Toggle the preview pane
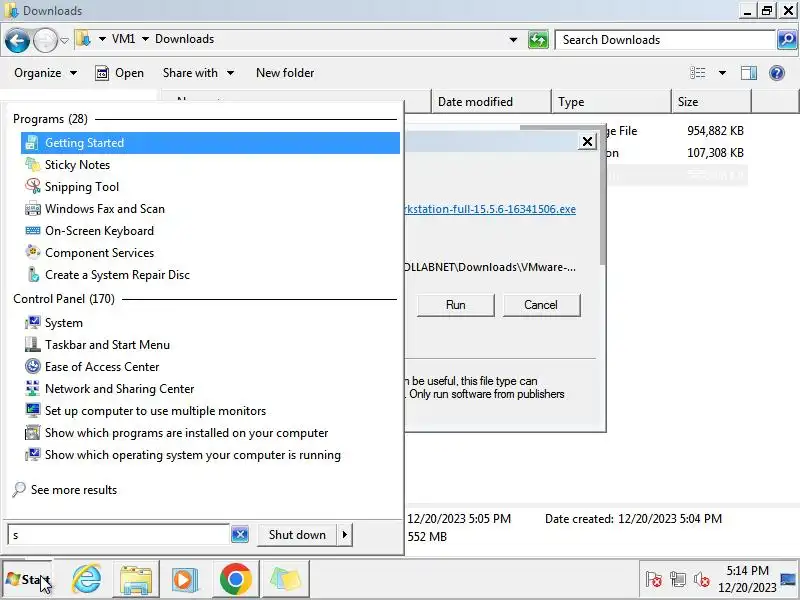This screenshot has height=600, width=800. [x=748, y=73]
